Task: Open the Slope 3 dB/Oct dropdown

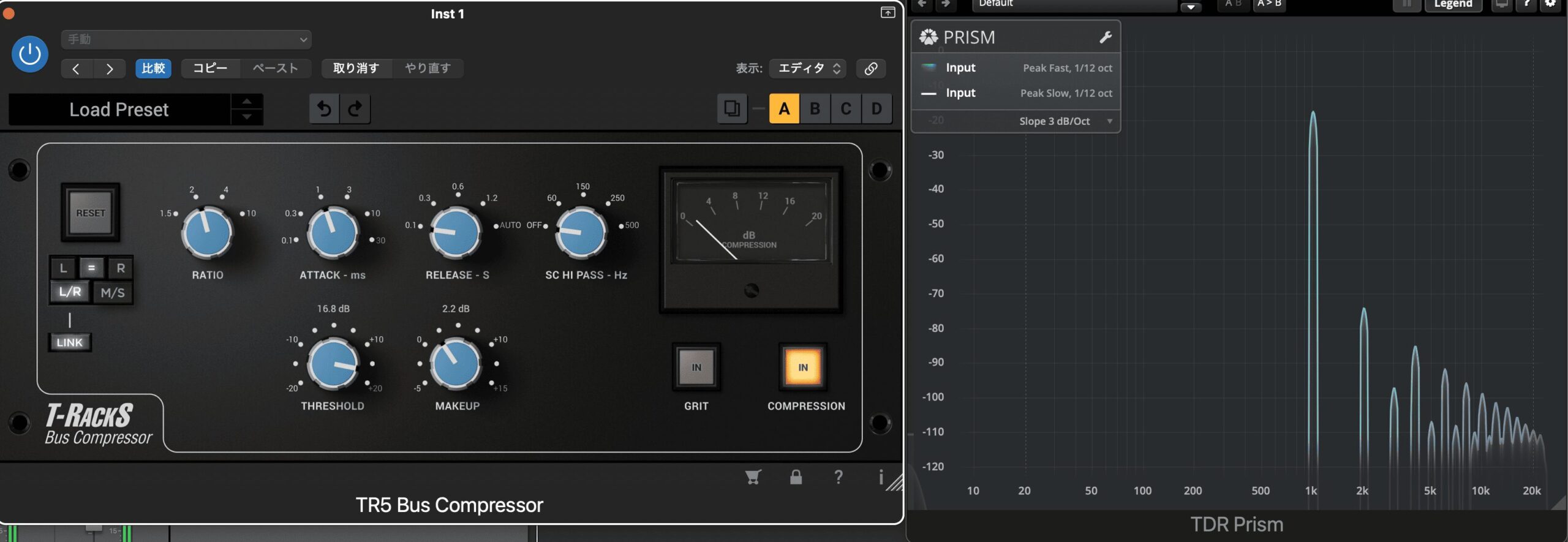Action: [x=1065, y=121]
